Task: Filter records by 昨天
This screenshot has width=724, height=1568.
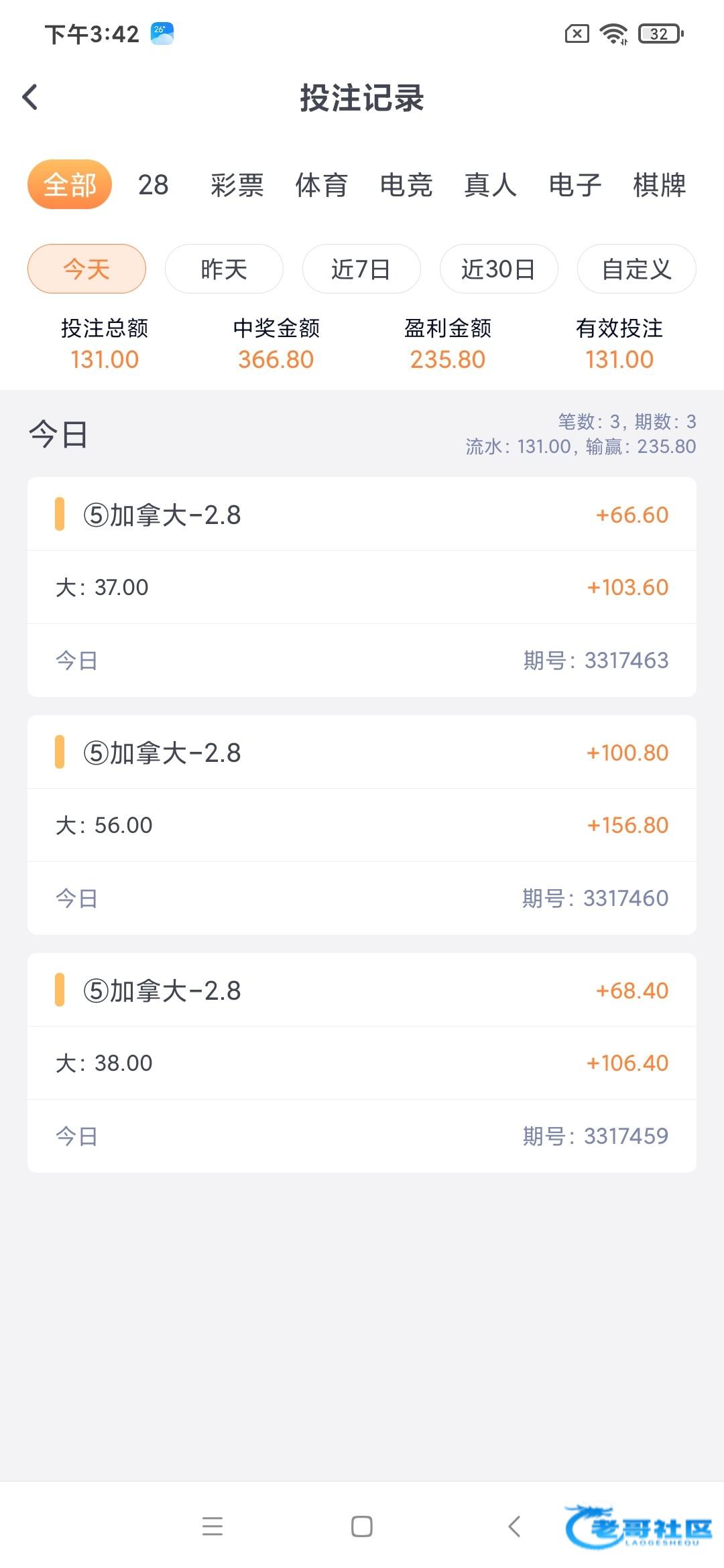Action: coord(224,269)
